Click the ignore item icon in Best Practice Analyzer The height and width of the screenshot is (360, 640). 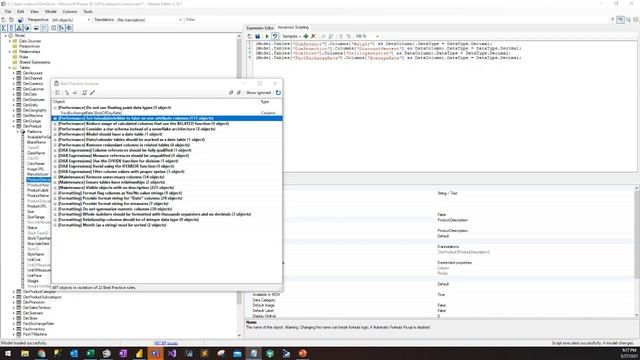click(75, 93)
